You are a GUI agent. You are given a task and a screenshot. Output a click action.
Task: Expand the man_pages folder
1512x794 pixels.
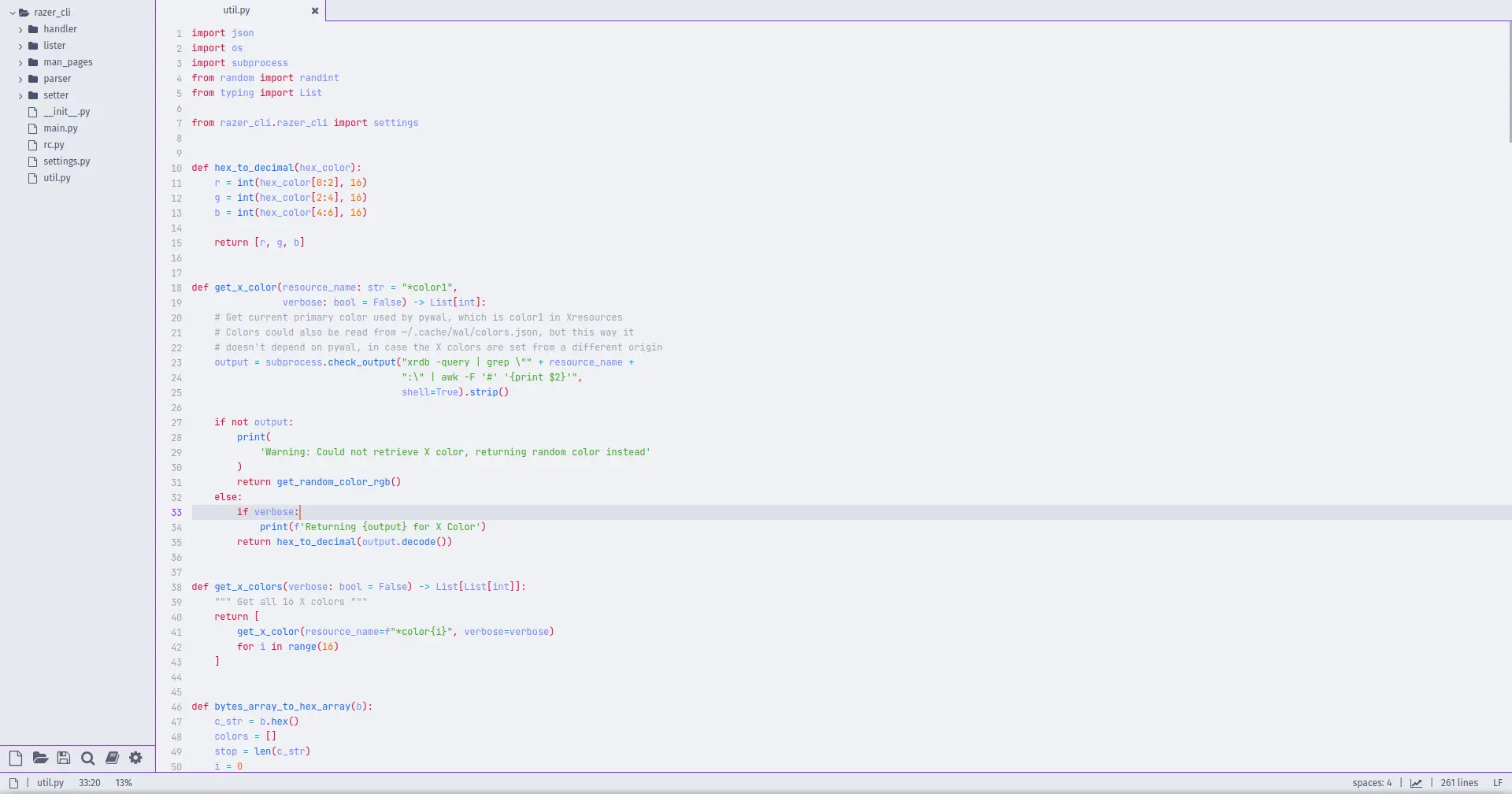pos(20,62)
